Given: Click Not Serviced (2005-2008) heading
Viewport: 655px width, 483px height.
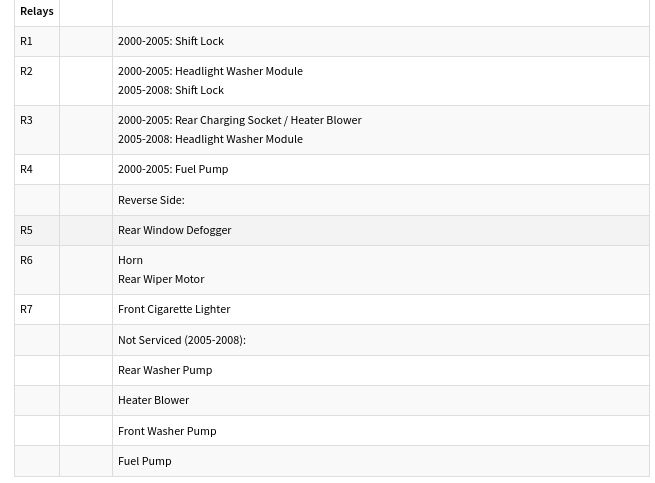Looking at the screenshot, I should 182,340.
